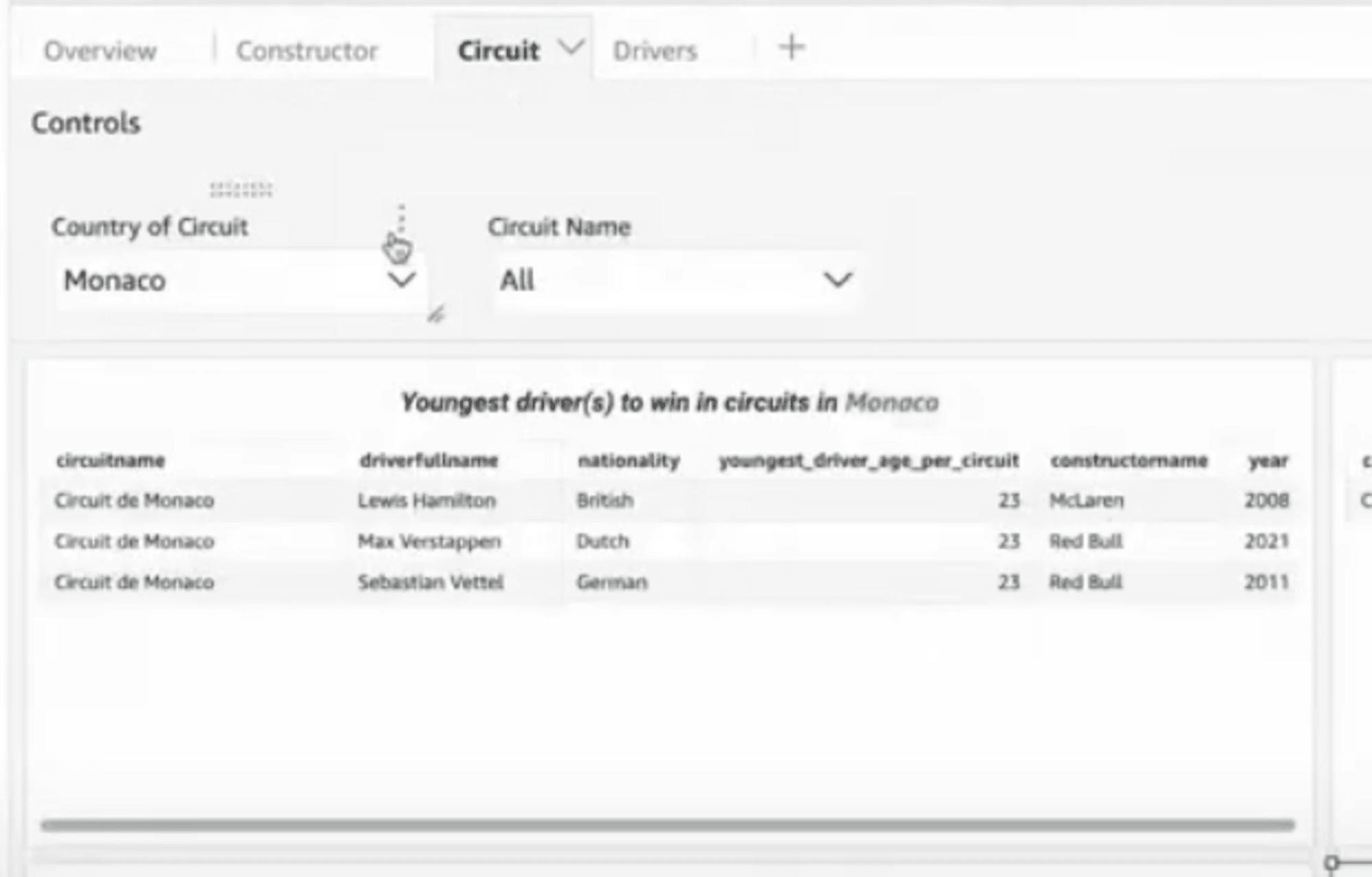Select the Circuit tab
This screenshot has height=877, width=1372.
click(498, 51)
